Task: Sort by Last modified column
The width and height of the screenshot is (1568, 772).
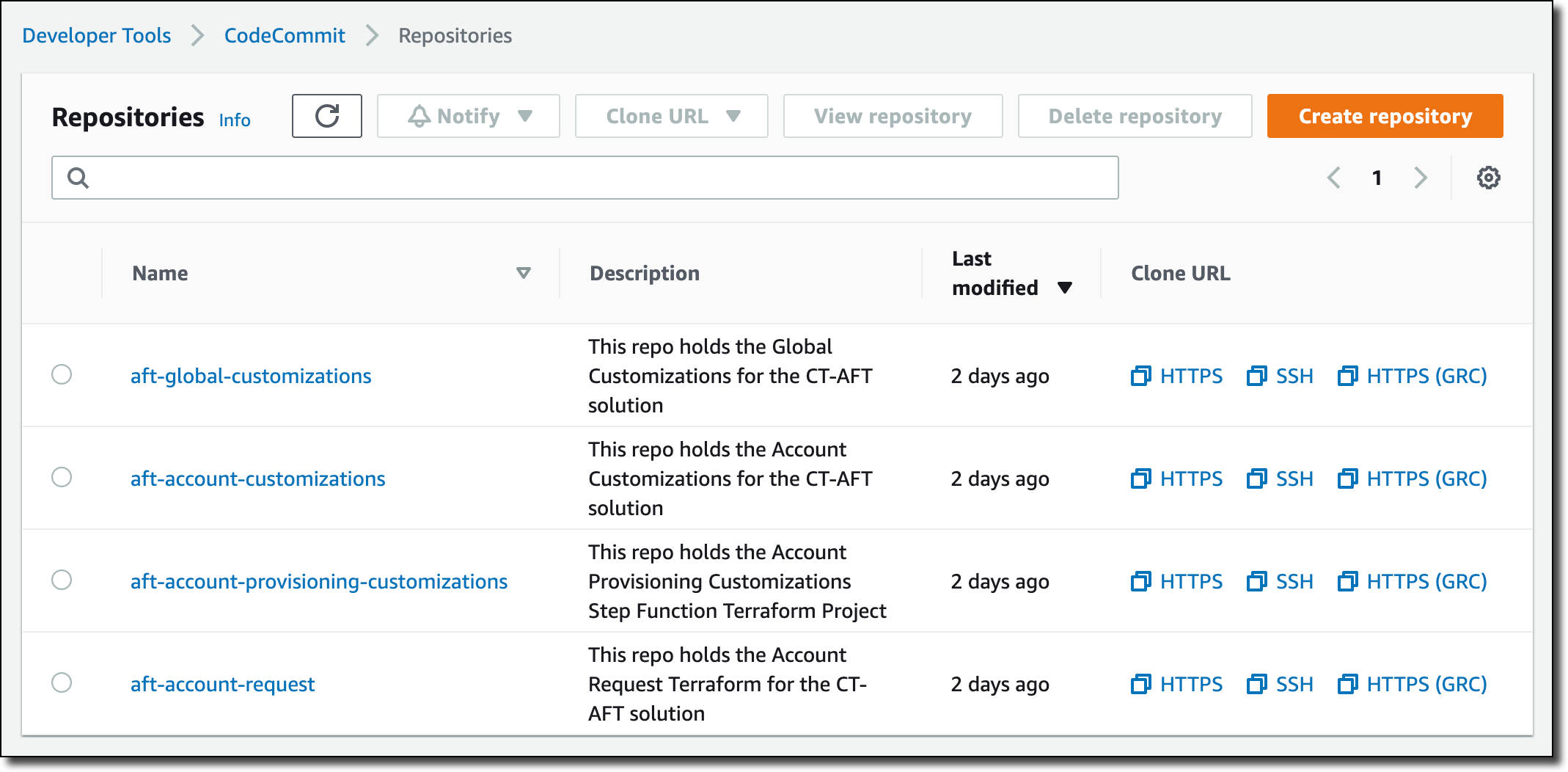Action: point(1011,273)
